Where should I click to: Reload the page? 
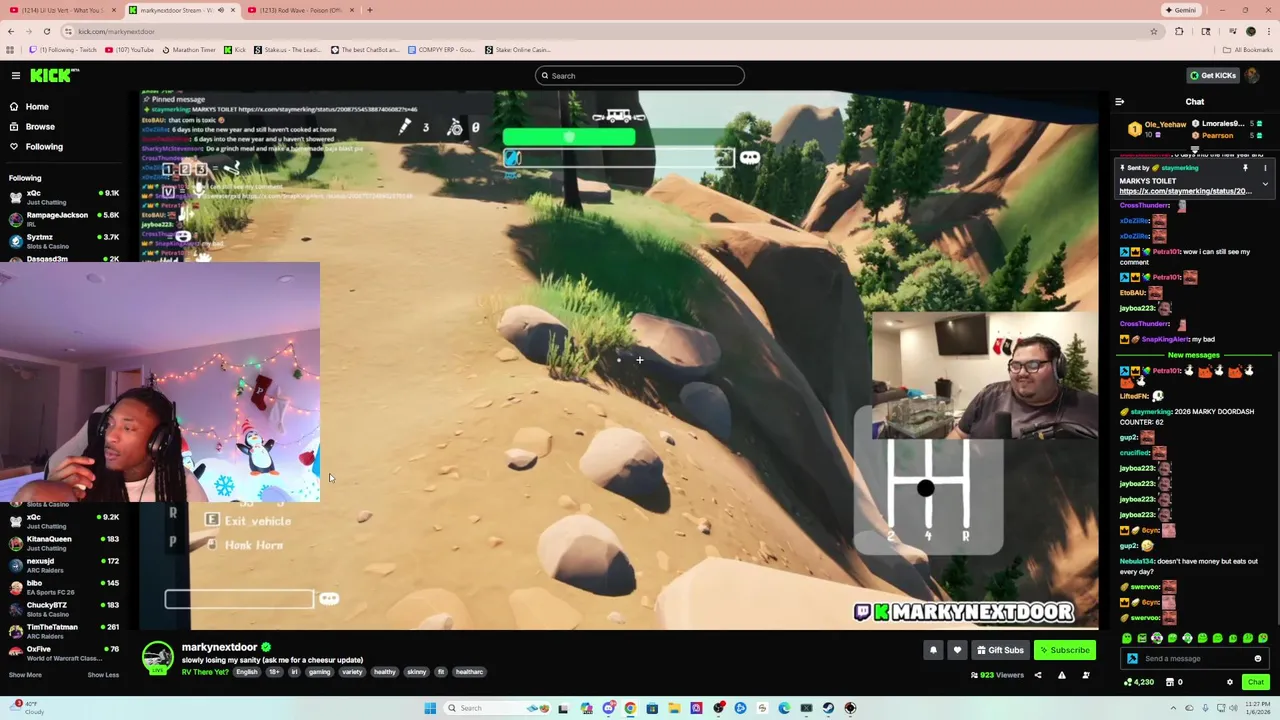(46, 31)
